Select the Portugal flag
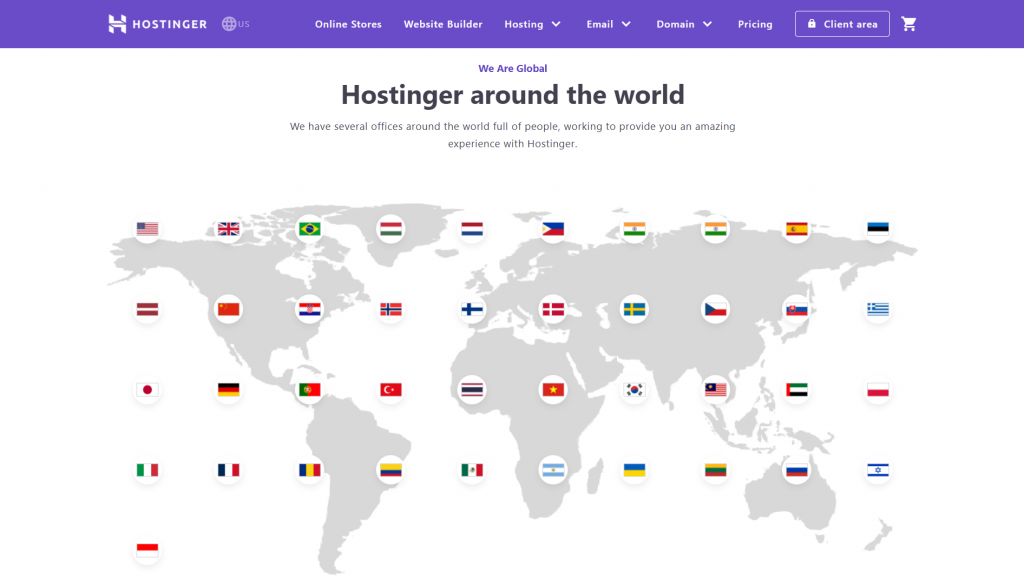Image resolution: width=1024 pixels, height=584 pixels. click(x=310, y=389)
